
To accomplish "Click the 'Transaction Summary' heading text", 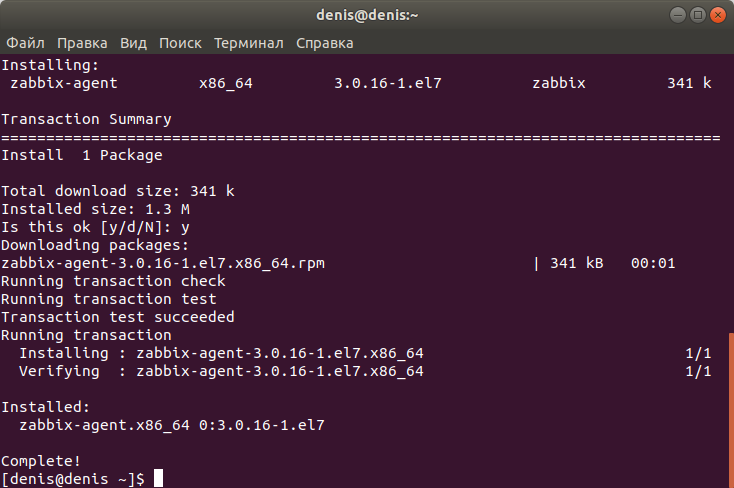I will [x=86, y=119].
